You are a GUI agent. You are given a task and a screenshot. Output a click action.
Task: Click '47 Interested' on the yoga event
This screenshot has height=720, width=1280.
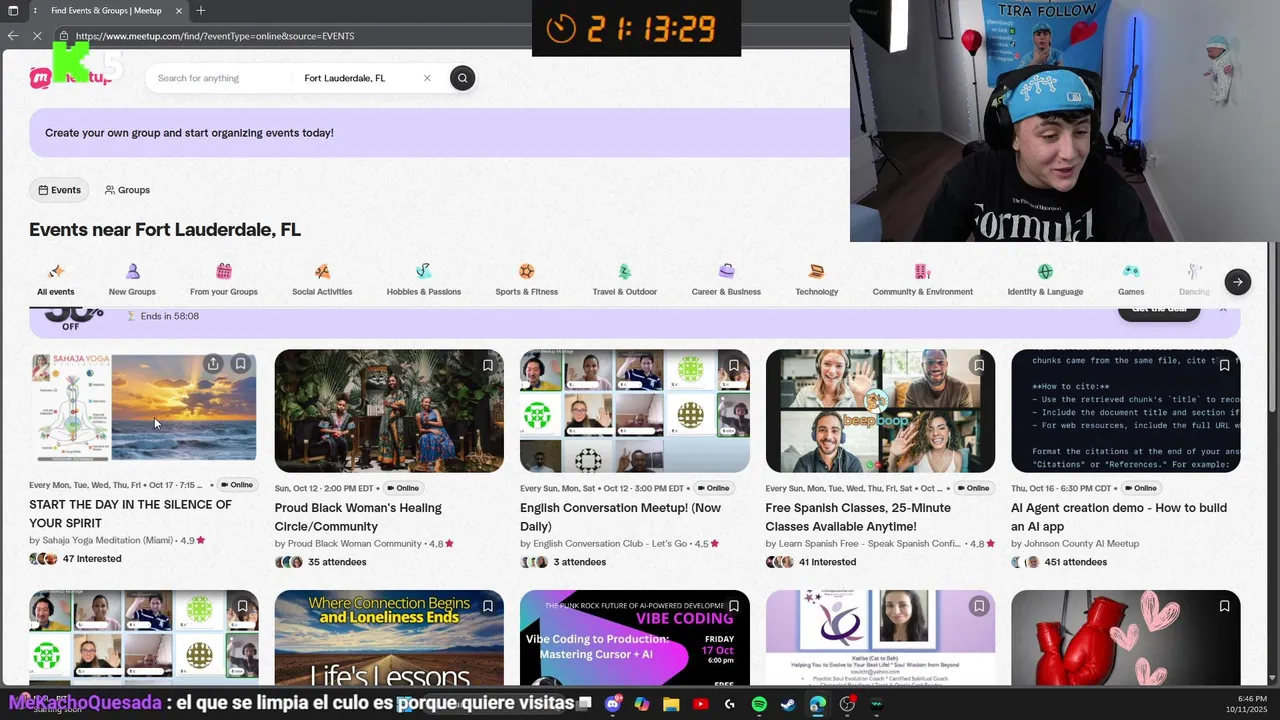tap(92, 559)
